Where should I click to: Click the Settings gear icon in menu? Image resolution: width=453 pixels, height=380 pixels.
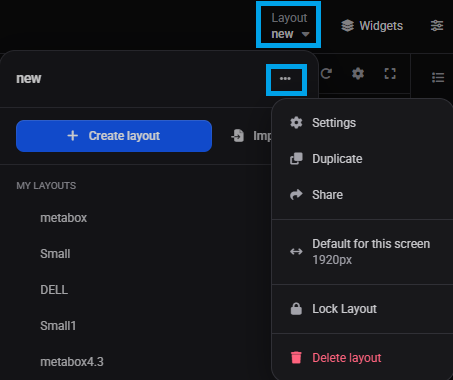[x=296, y=123]
